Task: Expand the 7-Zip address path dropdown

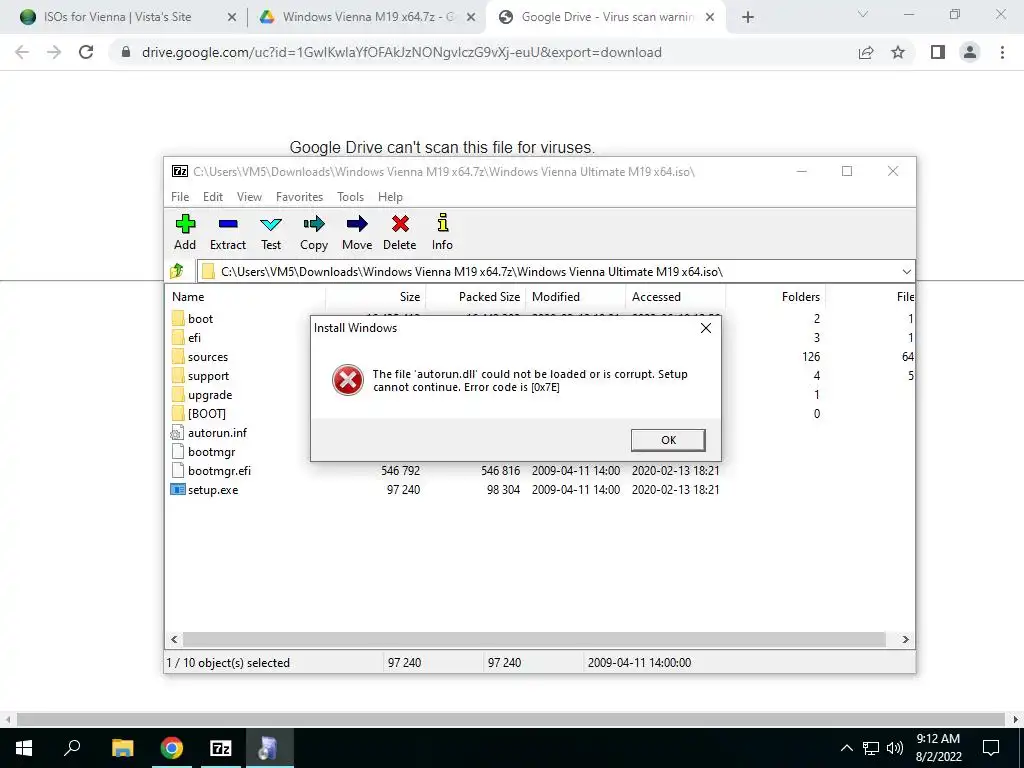Action: [x=906, y=272]
